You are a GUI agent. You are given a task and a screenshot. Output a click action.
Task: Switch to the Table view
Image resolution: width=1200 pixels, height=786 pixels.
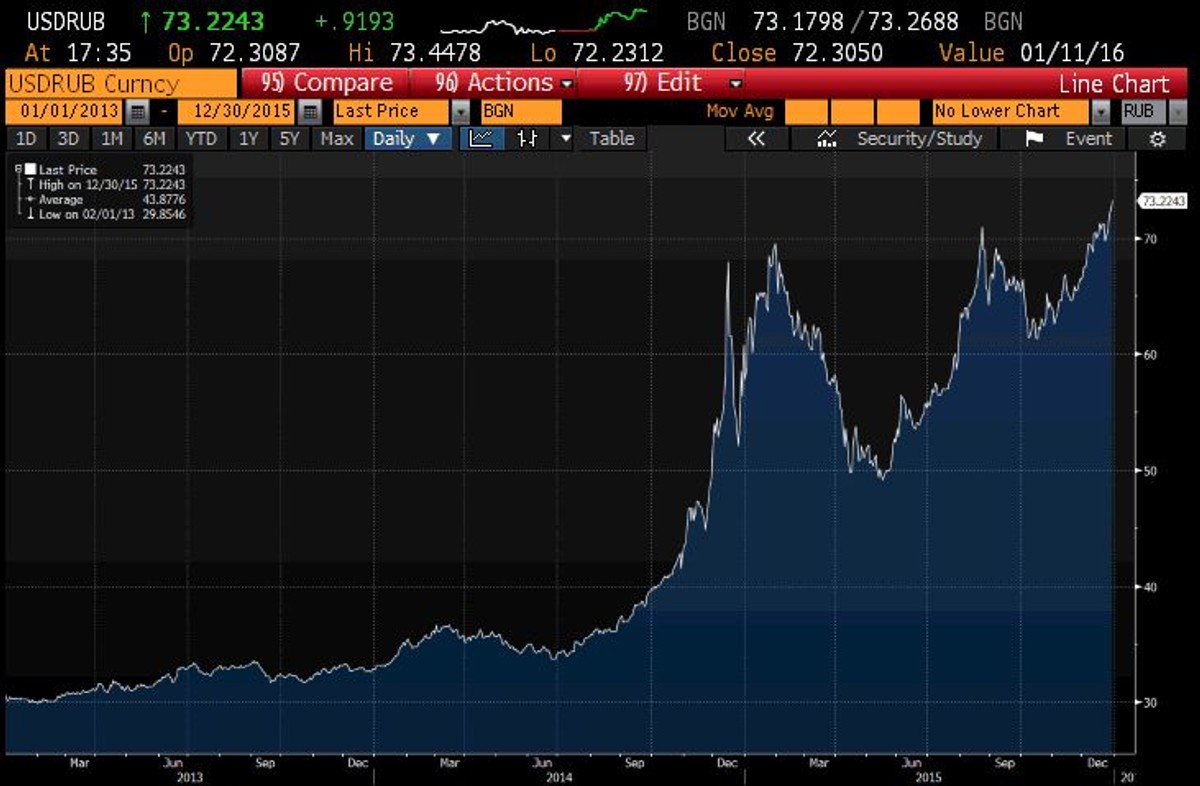[x=612, y=139]
